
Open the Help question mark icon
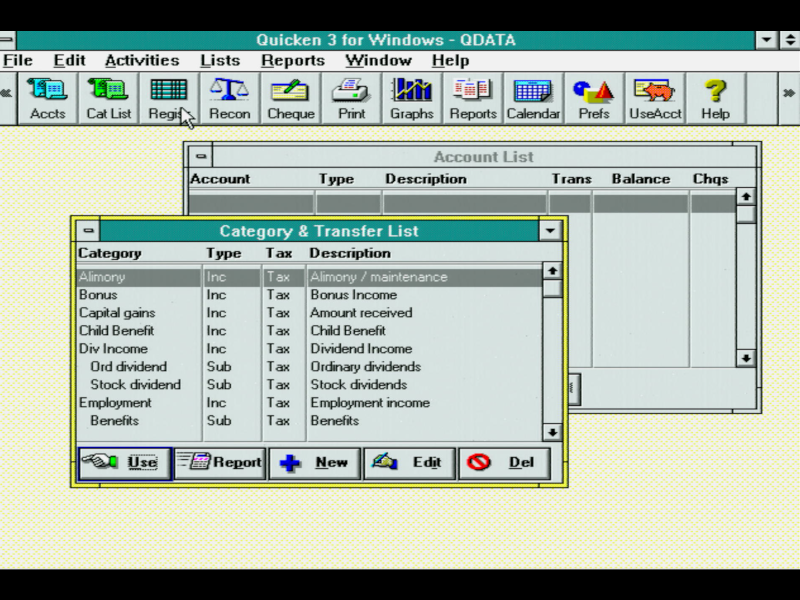[x=715, y=98]
